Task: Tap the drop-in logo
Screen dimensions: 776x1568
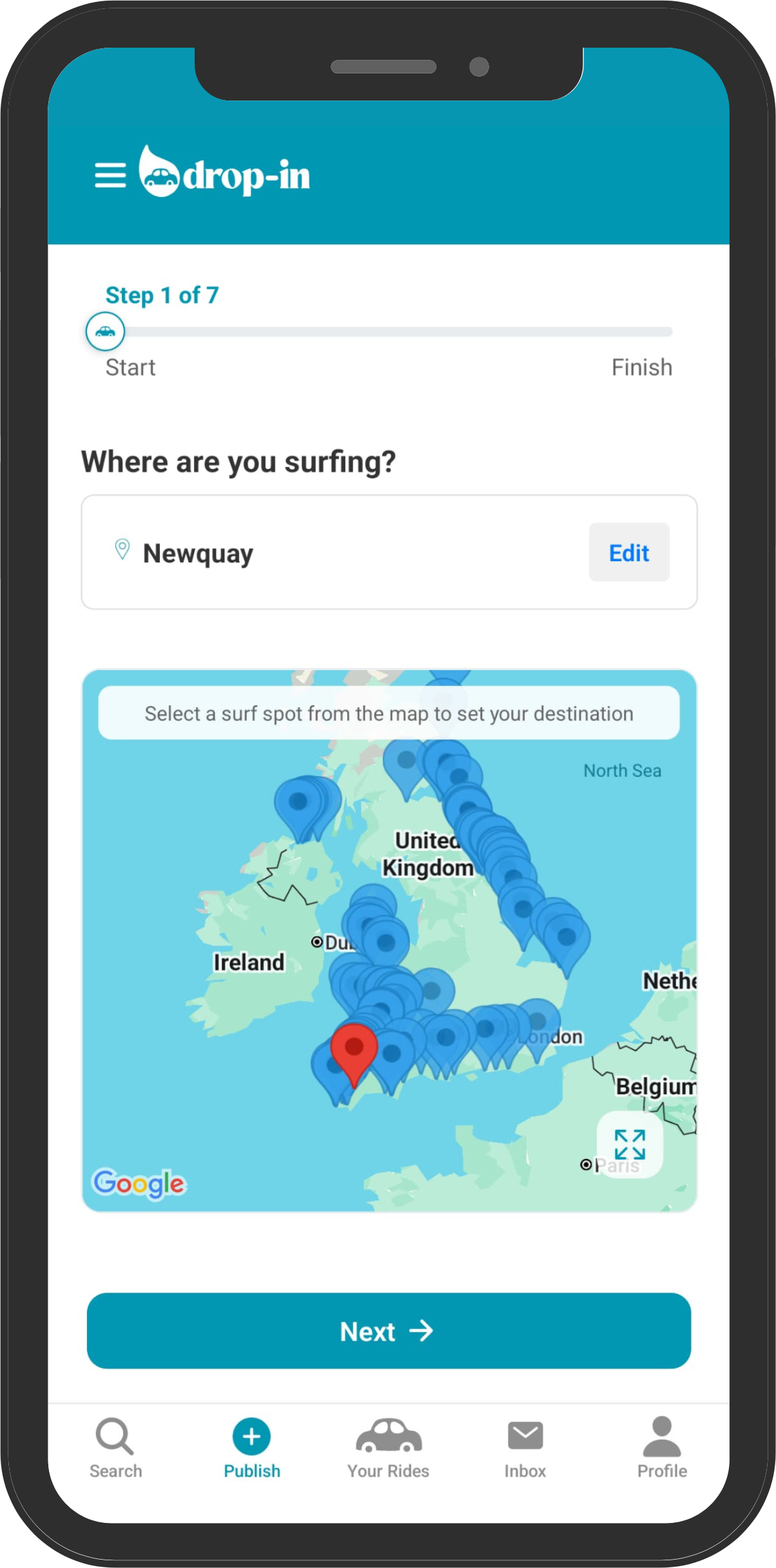Action: (224, 172)
